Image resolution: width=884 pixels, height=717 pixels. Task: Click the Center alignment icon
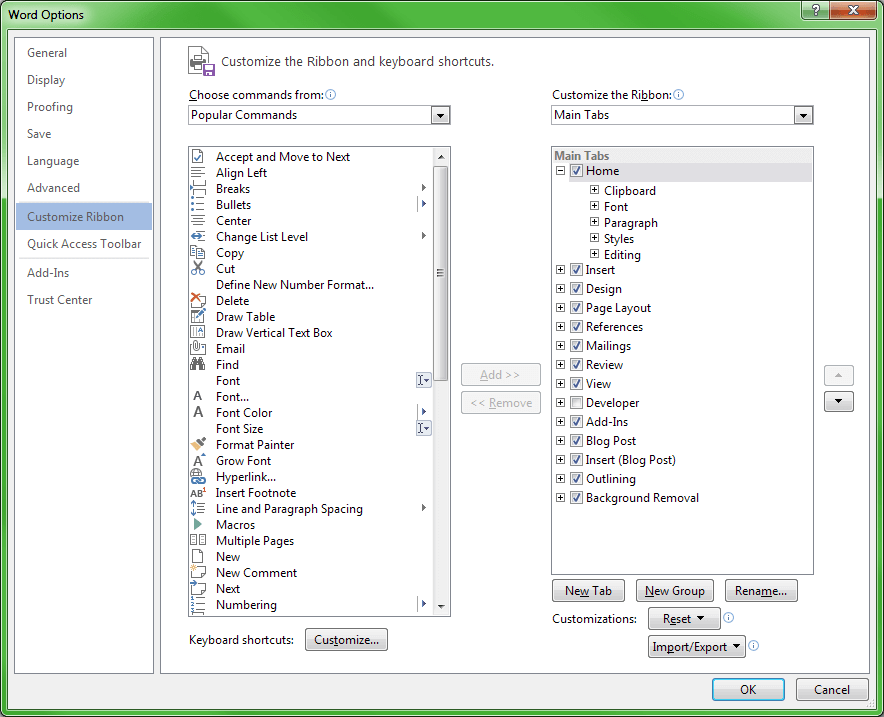pos(197,220)
